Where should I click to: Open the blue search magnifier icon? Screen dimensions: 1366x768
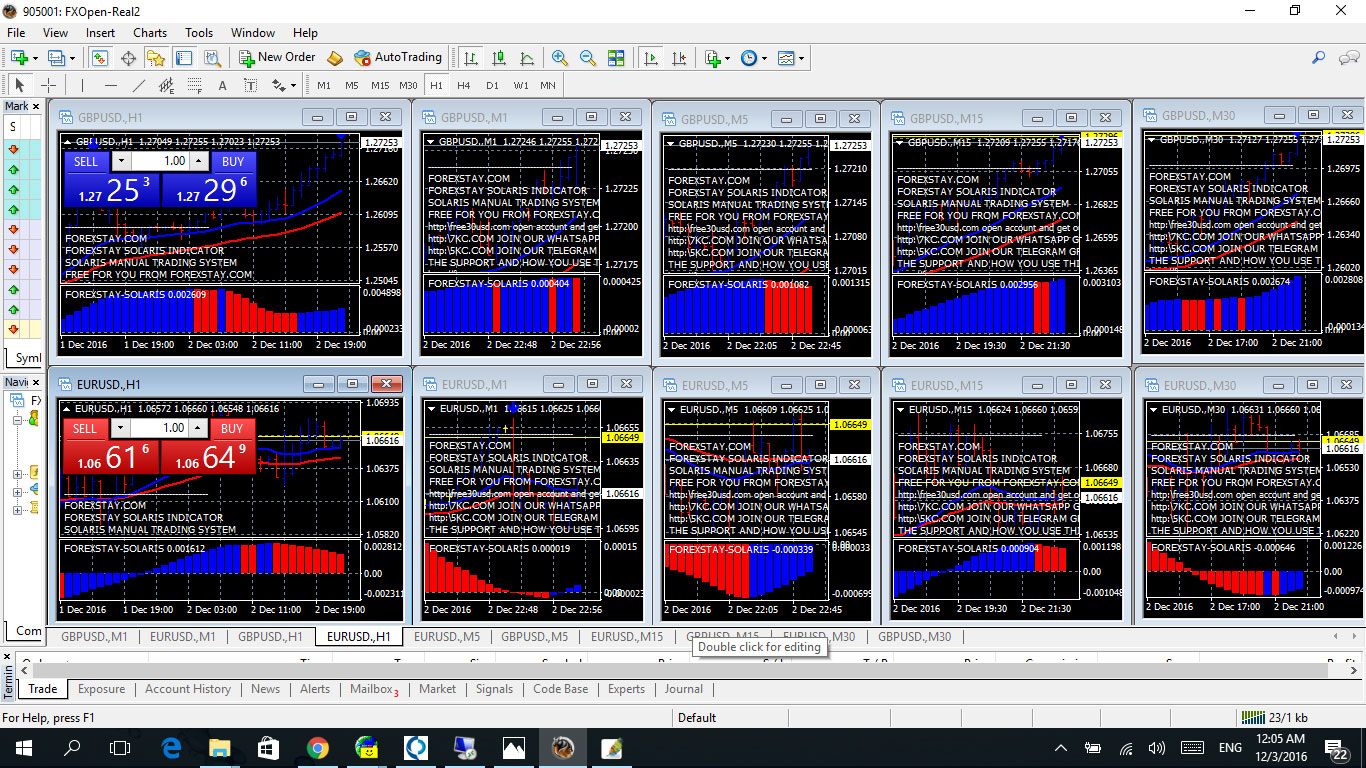(x=1319, y=58)
